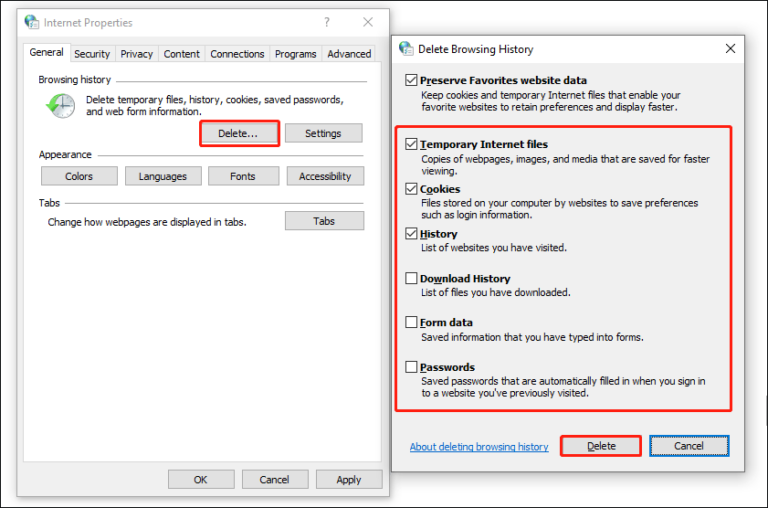Uncheck the History checkbox
This screenshot has width=768, height=508.
click(411, 234)
